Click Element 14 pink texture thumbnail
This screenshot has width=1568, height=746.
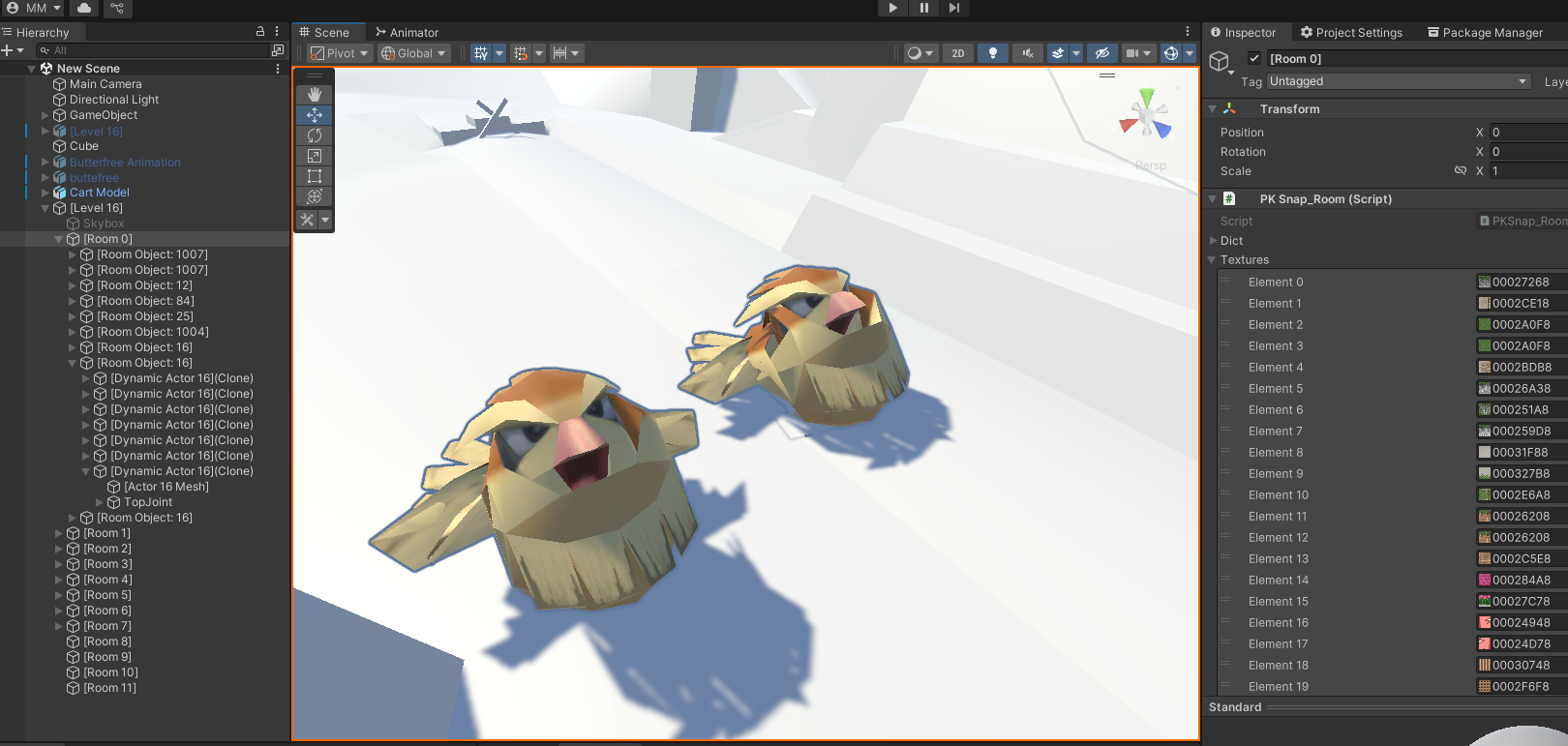[1484, 581]
